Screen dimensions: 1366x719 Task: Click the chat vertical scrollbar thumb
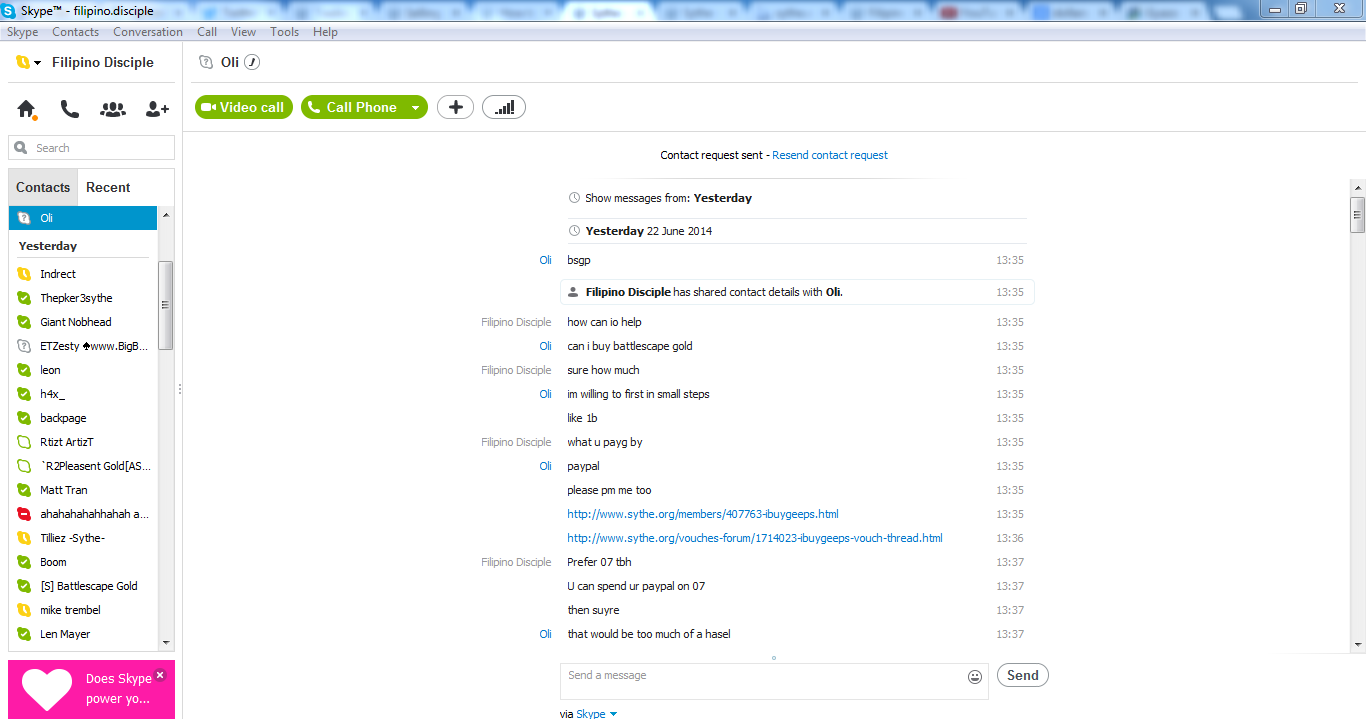[1357, 215]
